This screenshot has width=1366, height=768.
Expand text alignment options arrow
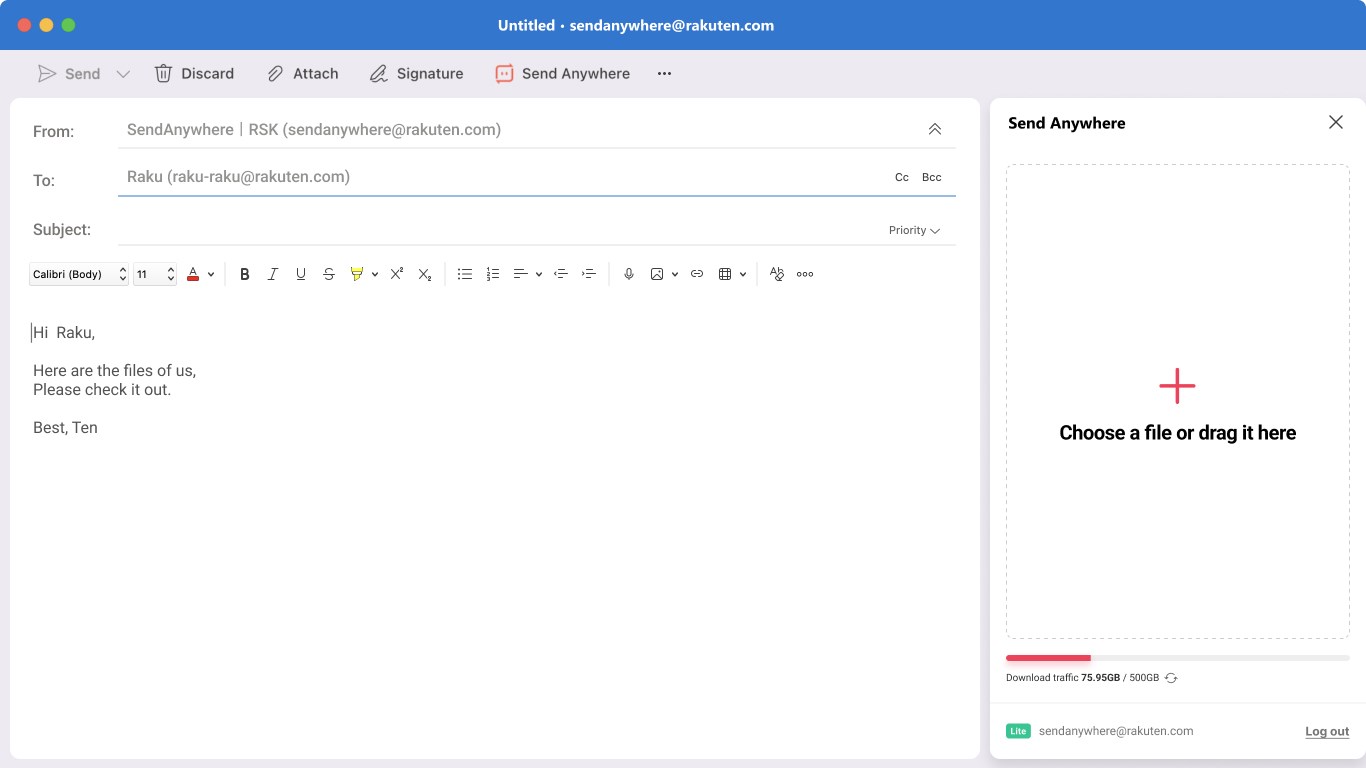[539, 274]
